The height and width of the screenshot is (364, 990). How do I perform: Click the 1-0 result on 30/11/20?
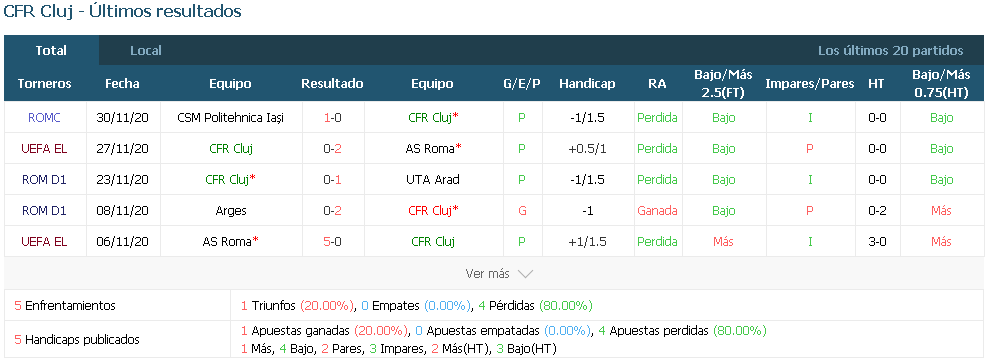point(332,118)
